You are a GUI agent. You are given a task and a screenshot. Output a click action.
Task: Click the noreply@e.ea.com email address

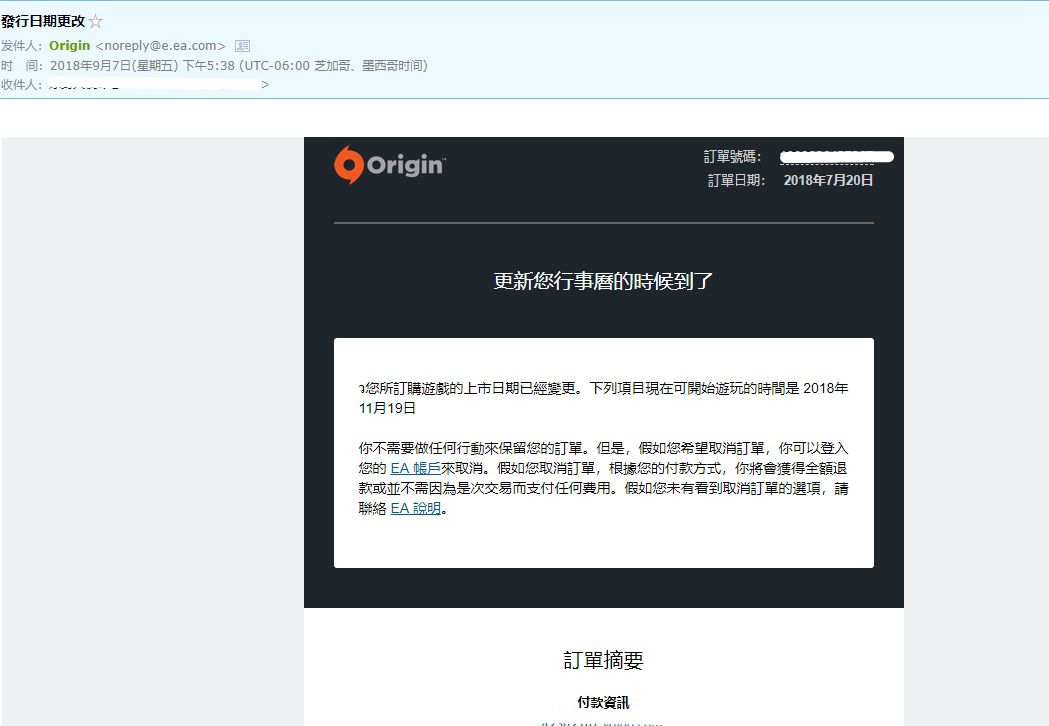click(163, 45)
